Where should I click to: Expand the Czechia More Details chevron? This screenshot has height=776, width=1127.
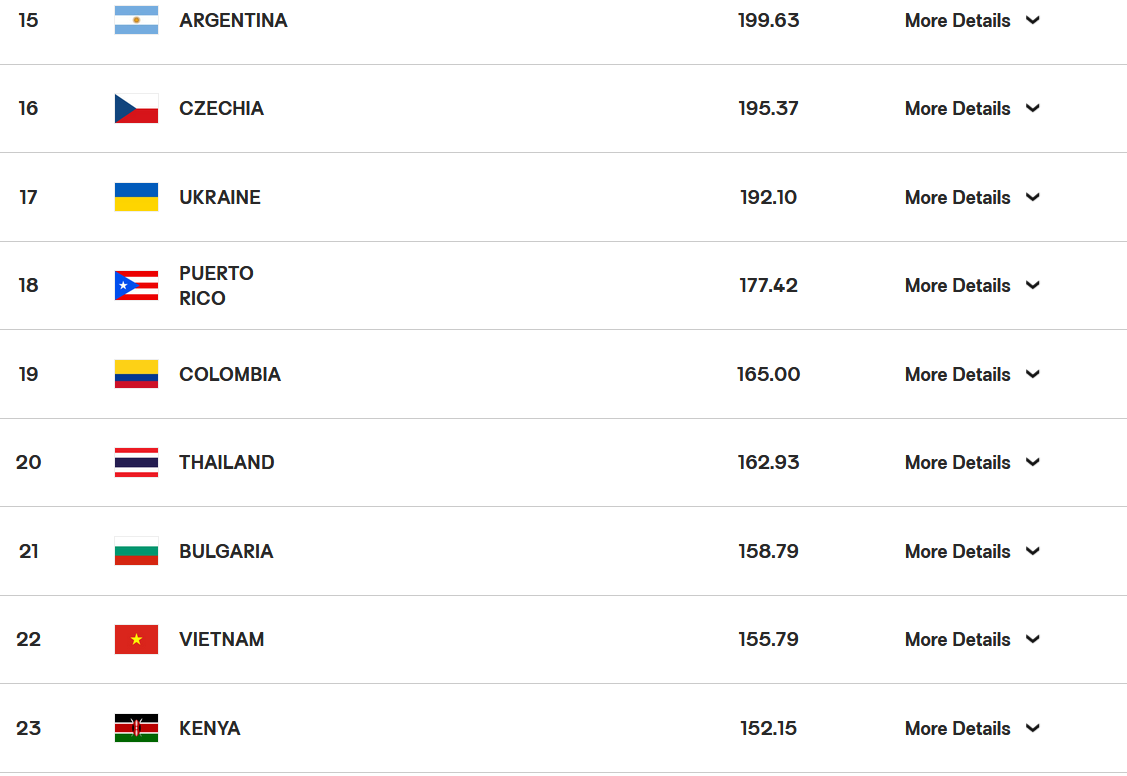click(x=1033, y=108)
